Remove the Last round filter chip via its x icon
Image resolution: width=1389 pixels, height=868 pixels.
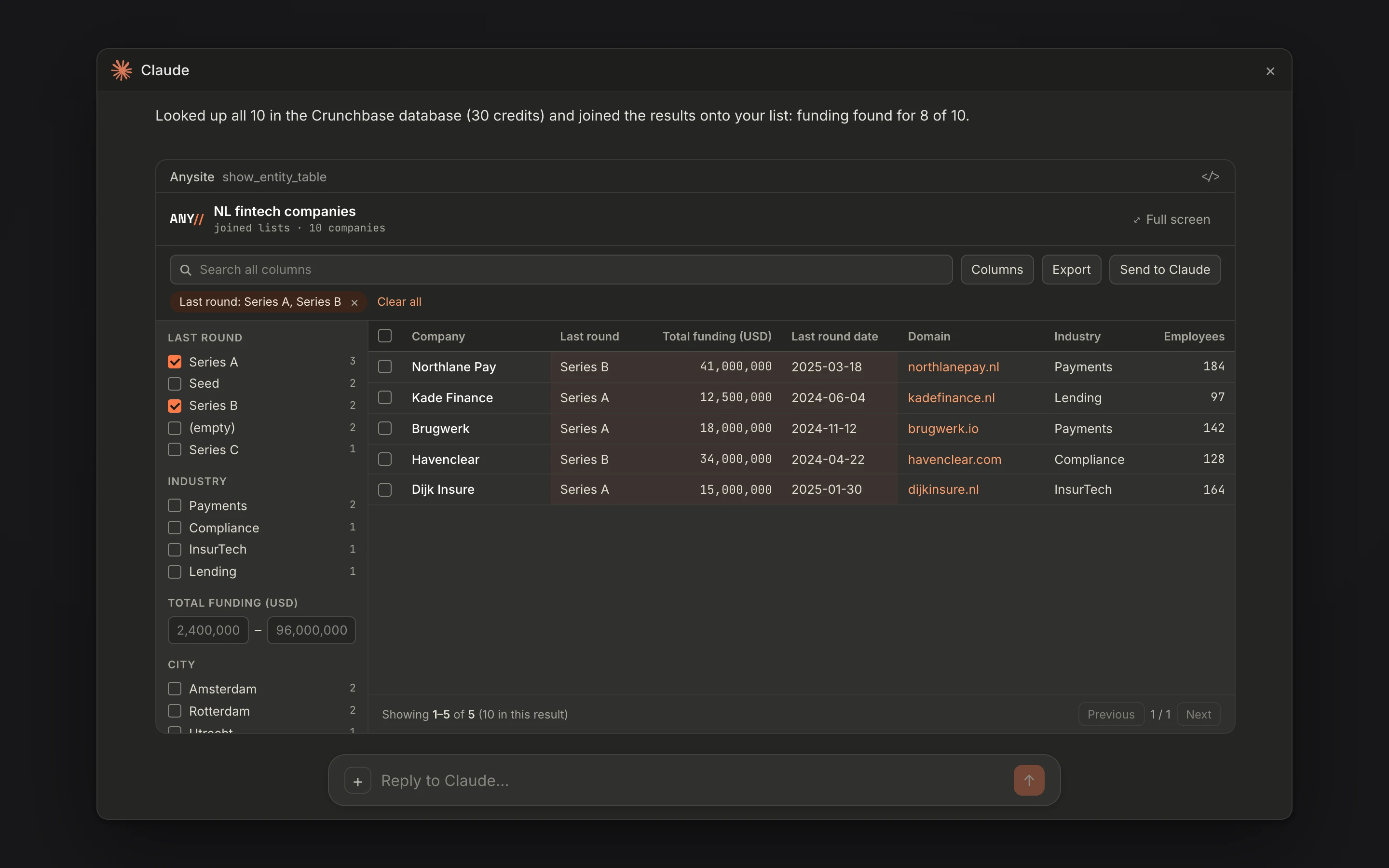[354, 302]
